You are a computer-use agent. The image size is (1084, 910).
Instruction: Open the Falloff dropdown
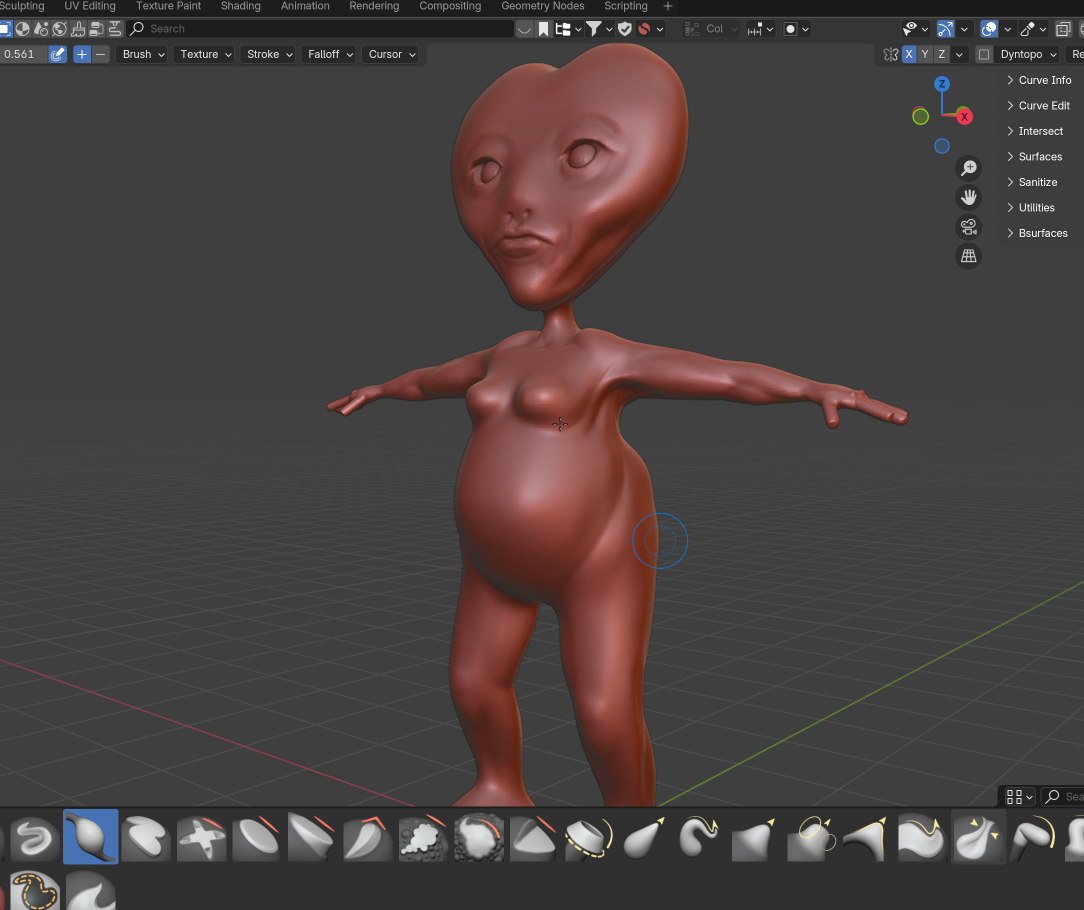[330, 55]
